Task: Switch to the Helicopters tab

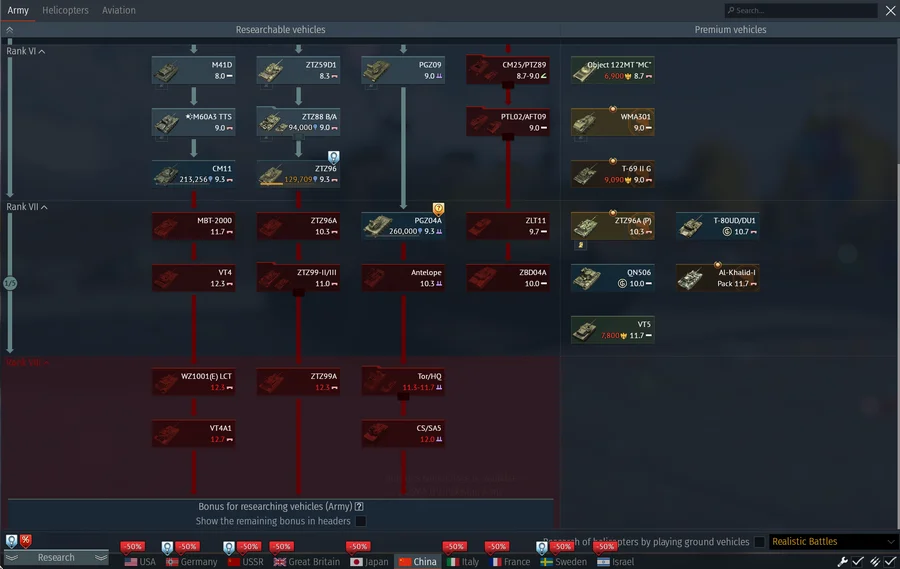Action: tap(65, 10)
